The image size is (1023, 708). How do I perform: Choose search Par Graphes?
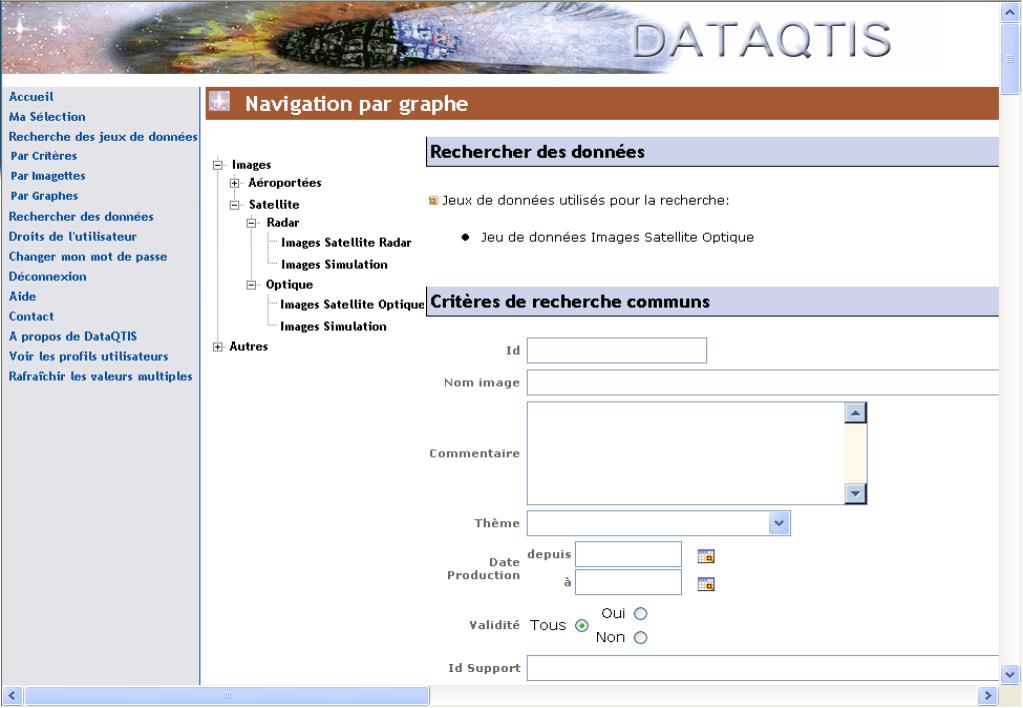pos(44,196)
